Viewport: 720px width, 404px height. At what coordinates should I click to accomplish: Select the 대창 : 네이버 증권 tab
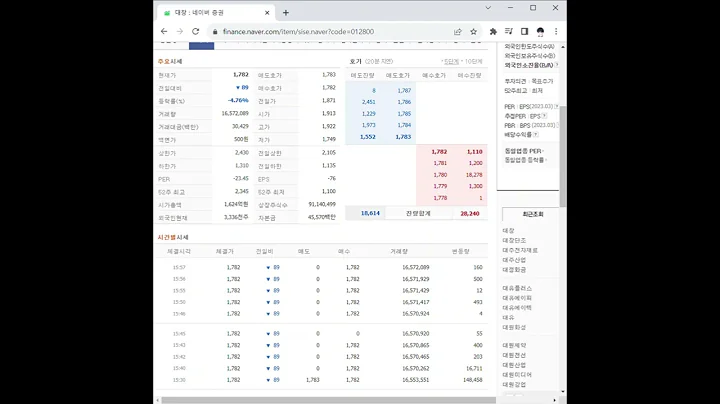point(216,13)
